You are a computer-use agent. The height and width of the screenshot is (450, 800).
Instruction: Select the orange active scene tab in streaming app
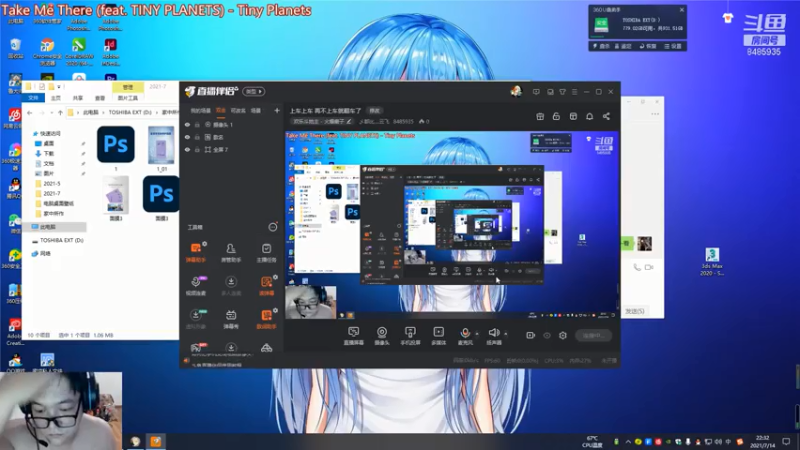click(220, 110)
